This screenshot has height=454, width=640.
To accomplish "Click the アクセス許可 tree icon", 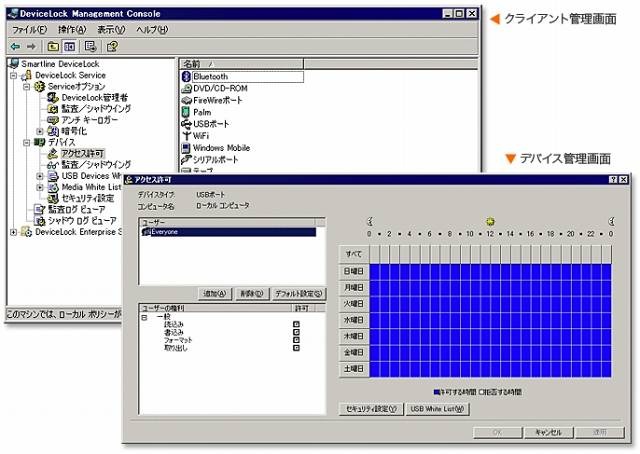I will [53, 154].
